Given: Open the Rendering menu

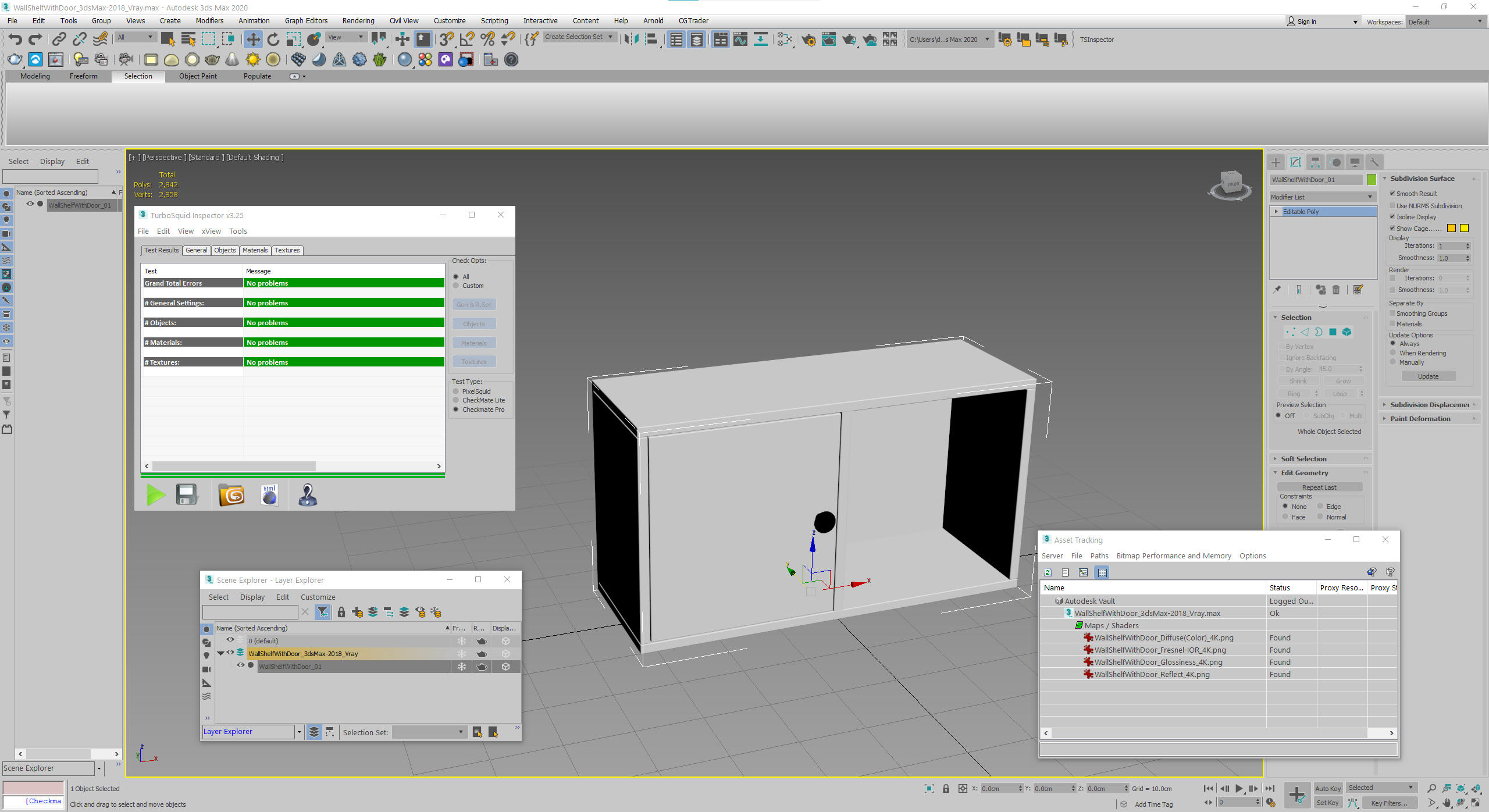Looking at the screenshot, I should [358, 21].
